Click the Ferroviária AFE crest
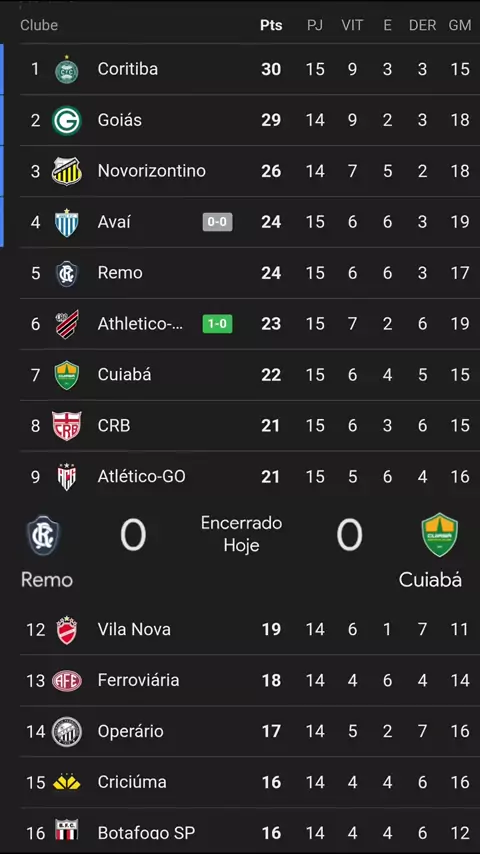The width and height of the screenshot is (480, 854). 66,681
